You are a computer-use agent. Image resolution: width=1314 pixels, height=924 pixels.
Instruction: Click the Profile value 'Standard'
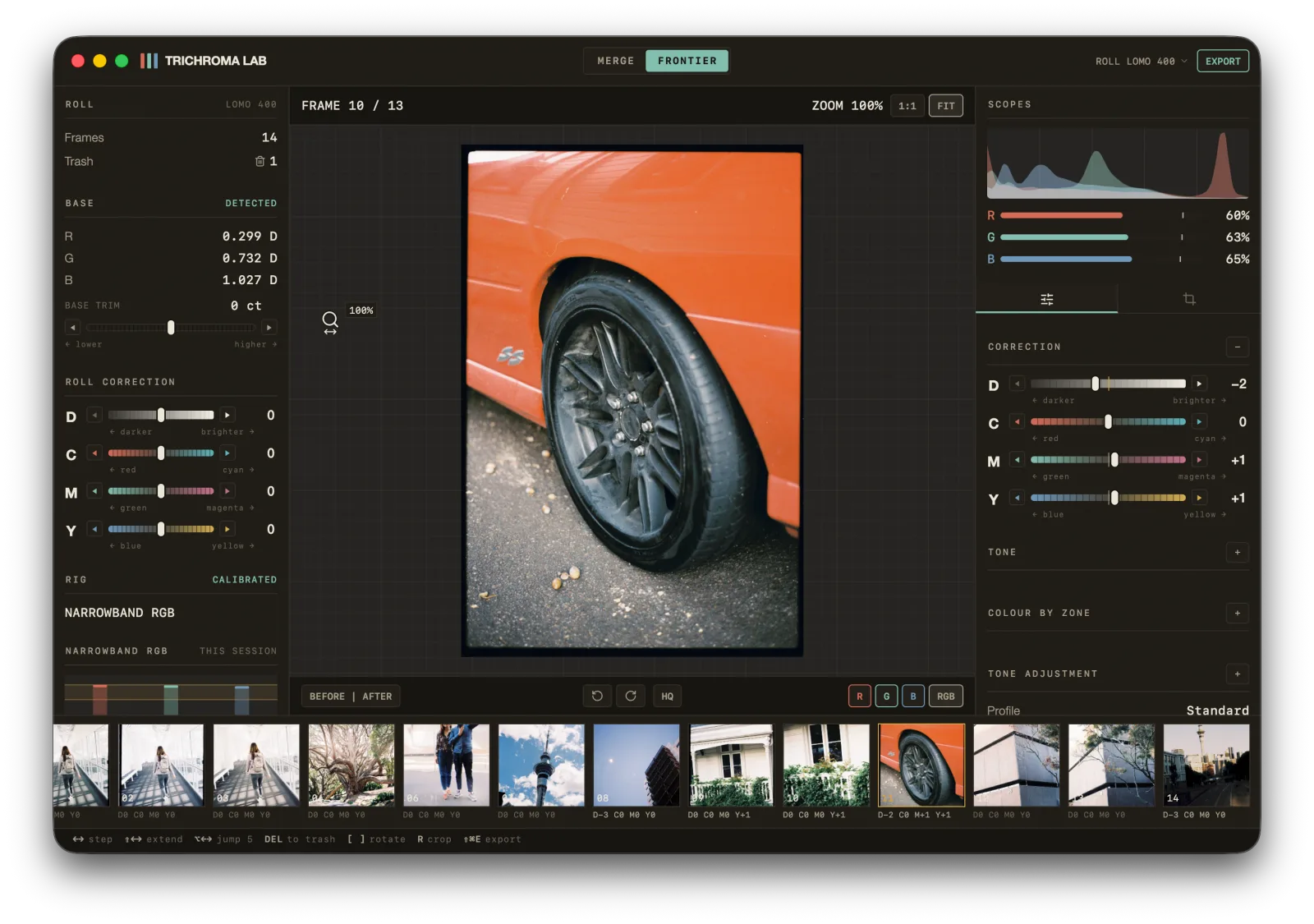pyautogui.click(x=1217, y=710)
